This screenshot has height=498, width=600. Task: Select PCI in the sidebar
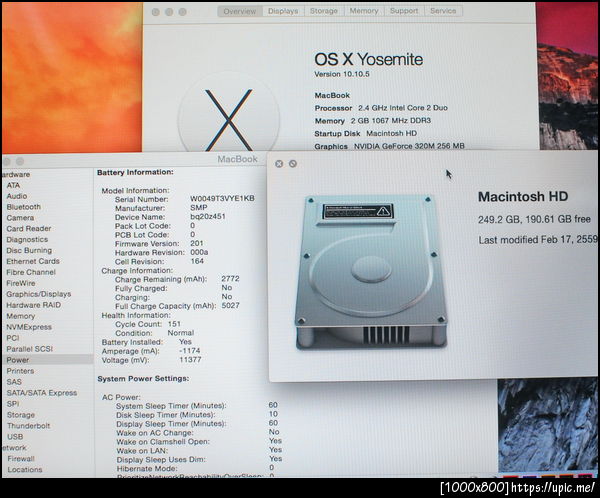pos(13,338)
